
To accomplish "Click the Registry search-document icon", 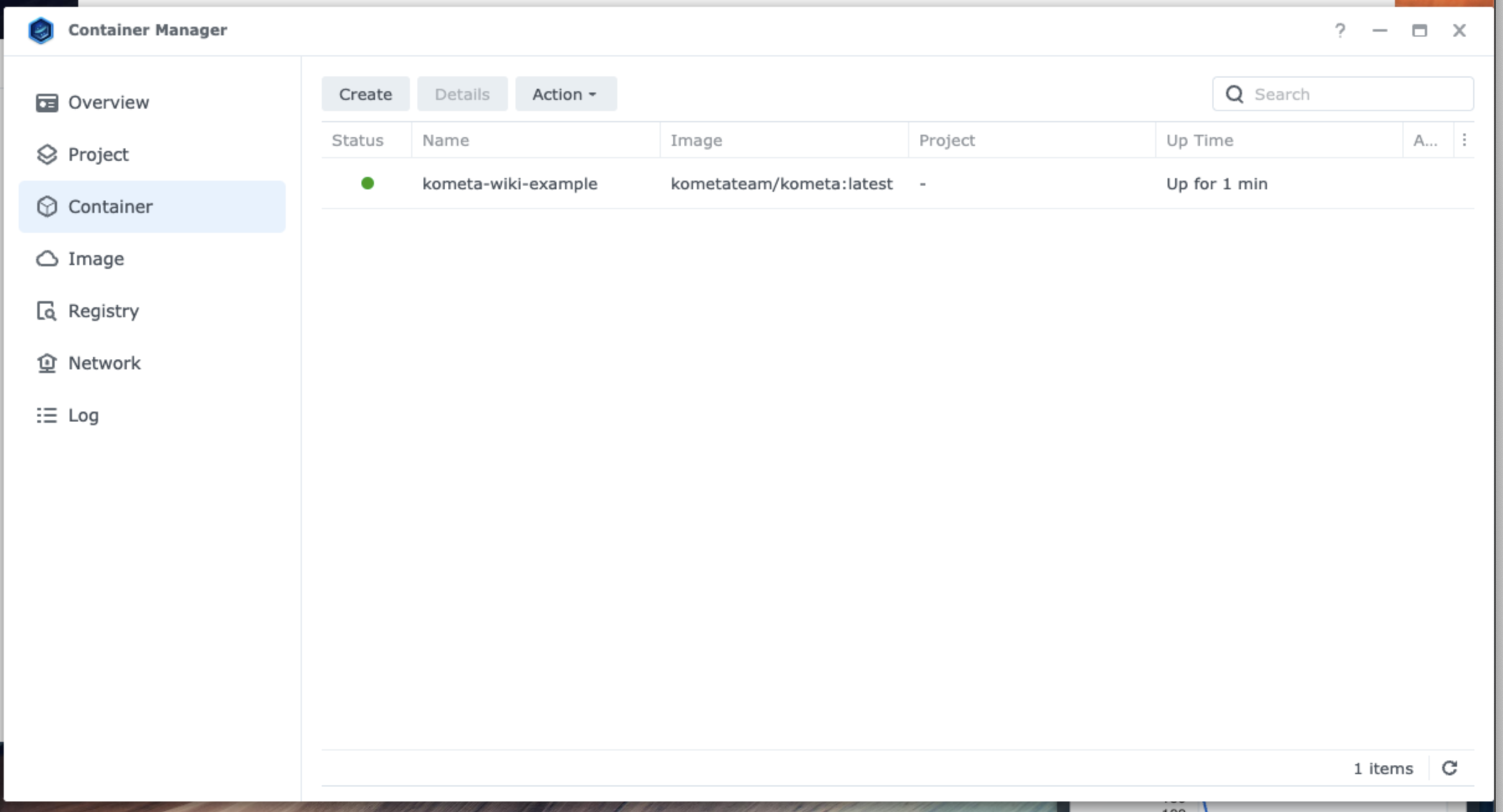I will coord(47,311).
